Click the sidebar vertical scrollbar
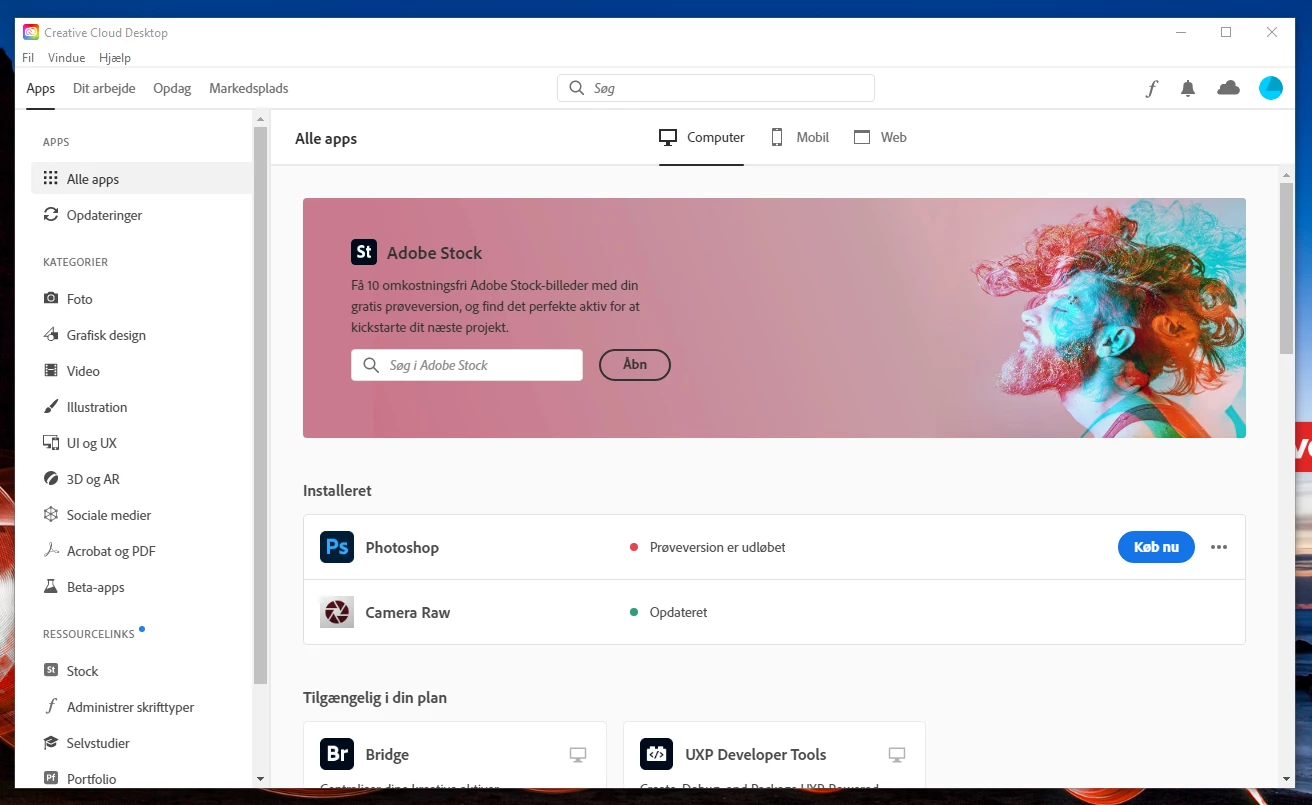1312x805 pixels. point(261,405)
